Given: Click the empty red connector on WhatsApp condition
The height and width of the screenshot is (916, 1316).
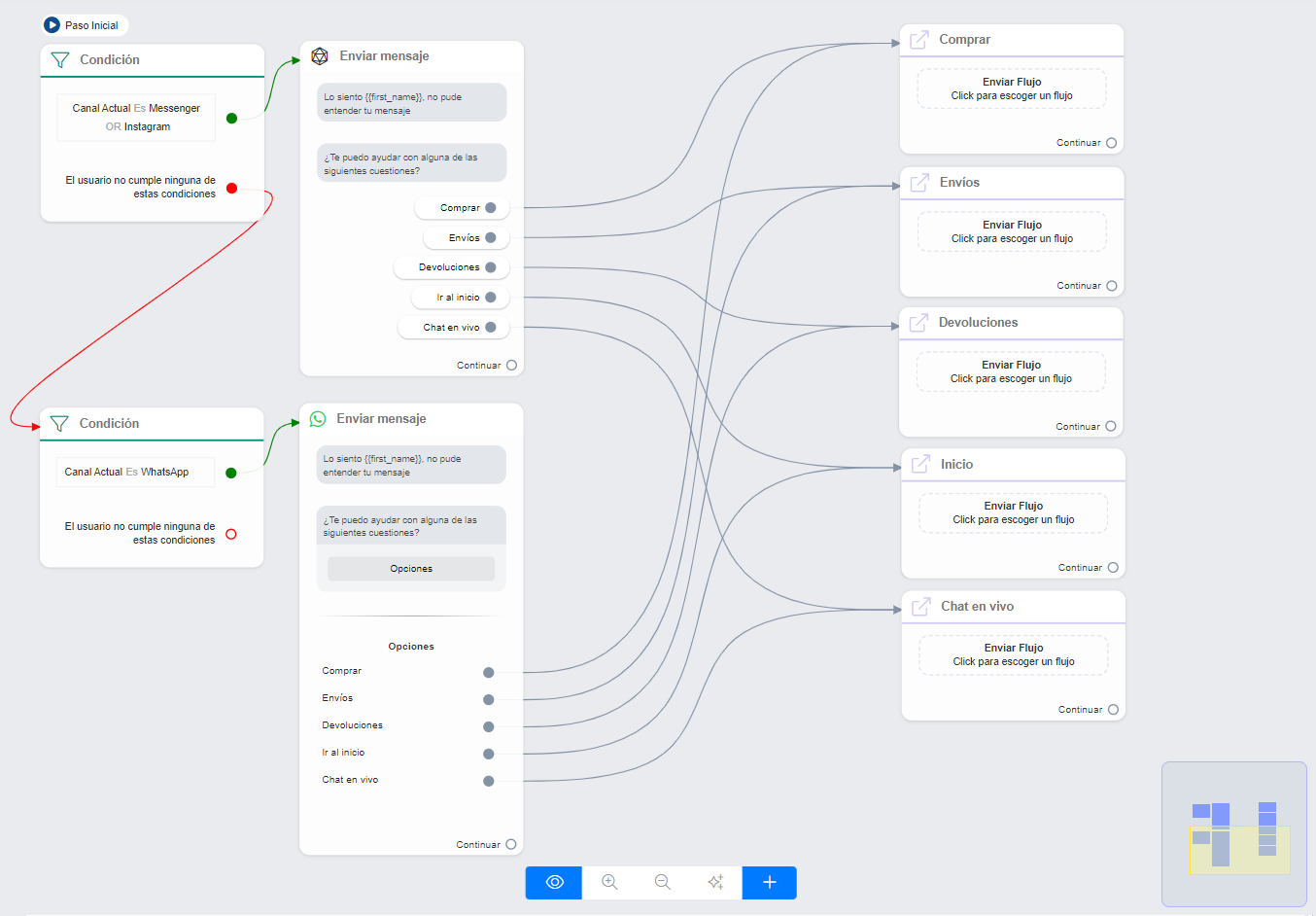Looking at the screenshot, I should point(231,534).
